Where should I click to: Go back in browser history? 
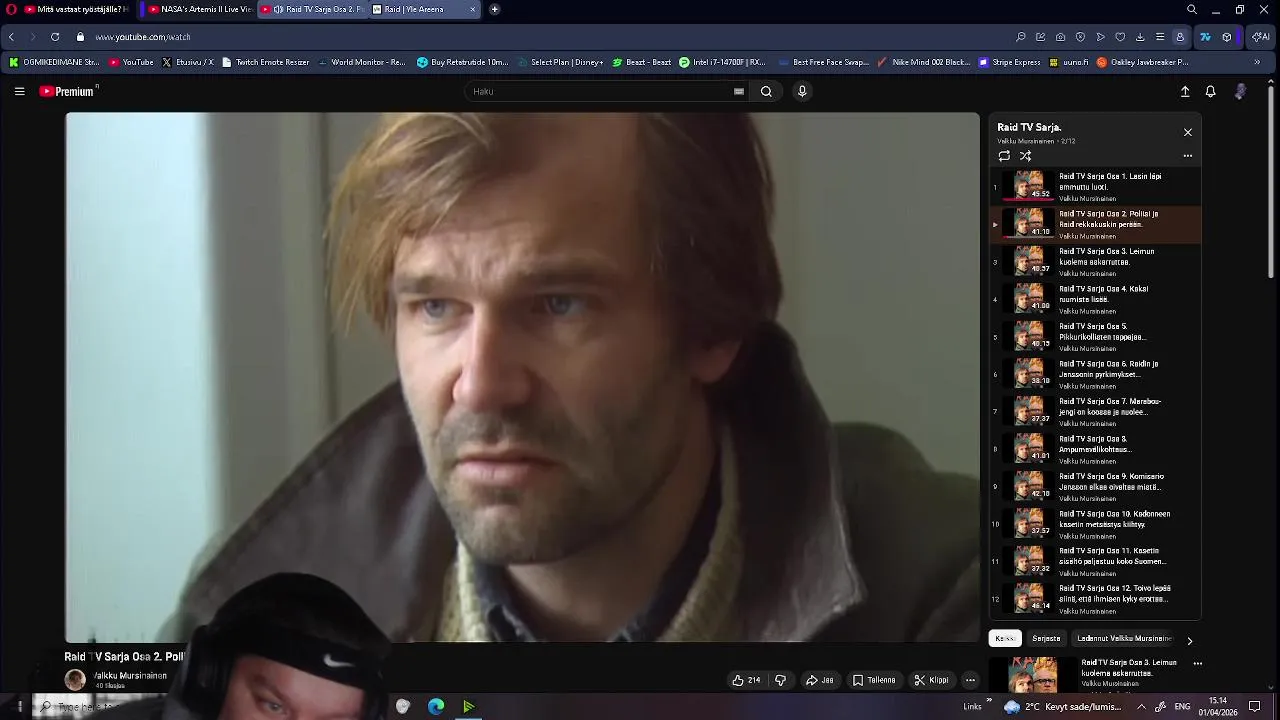tap(11, 37)
